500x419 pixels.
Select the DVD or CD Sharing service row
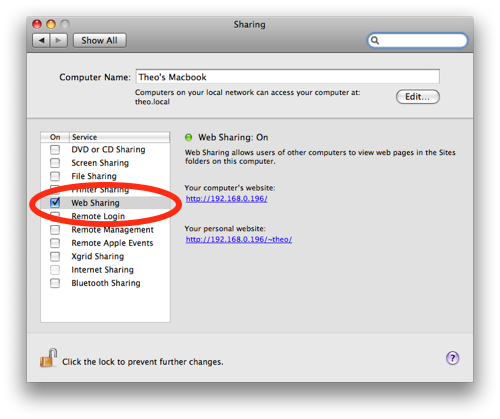[105, 150]
